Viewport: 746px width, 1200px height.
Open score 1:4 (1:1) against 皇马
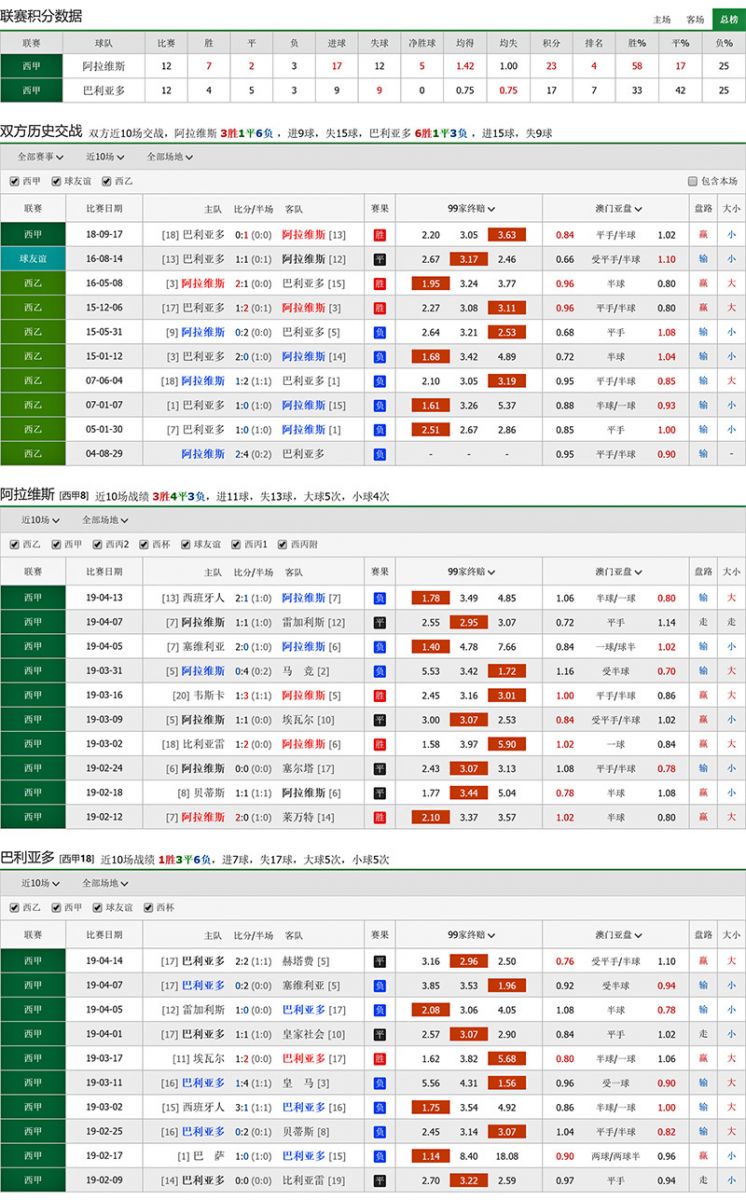click(253, 1083)
